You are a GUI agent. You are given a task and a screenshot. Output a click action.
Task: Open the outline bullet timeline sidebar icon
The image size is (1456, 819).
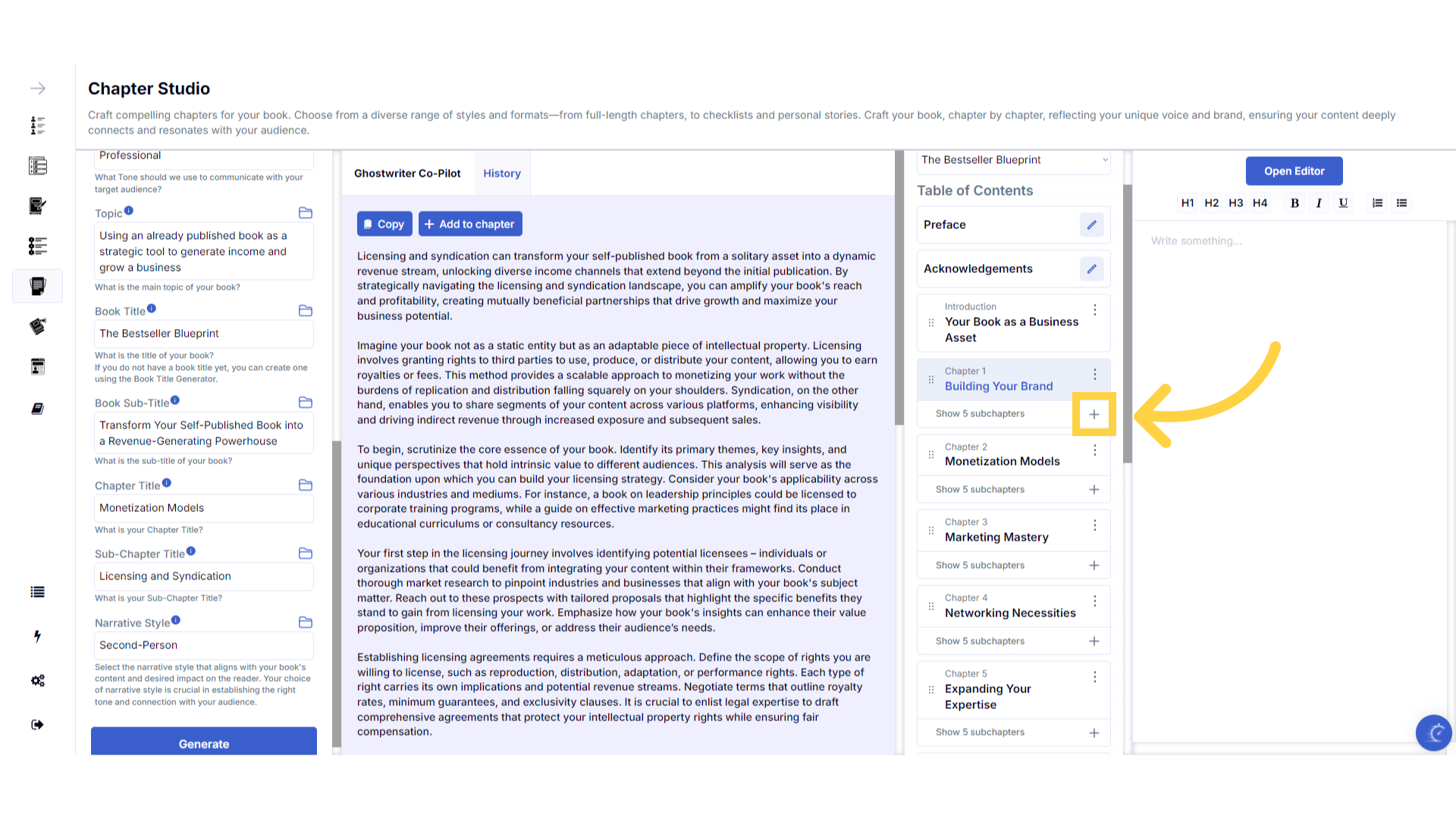38,246
